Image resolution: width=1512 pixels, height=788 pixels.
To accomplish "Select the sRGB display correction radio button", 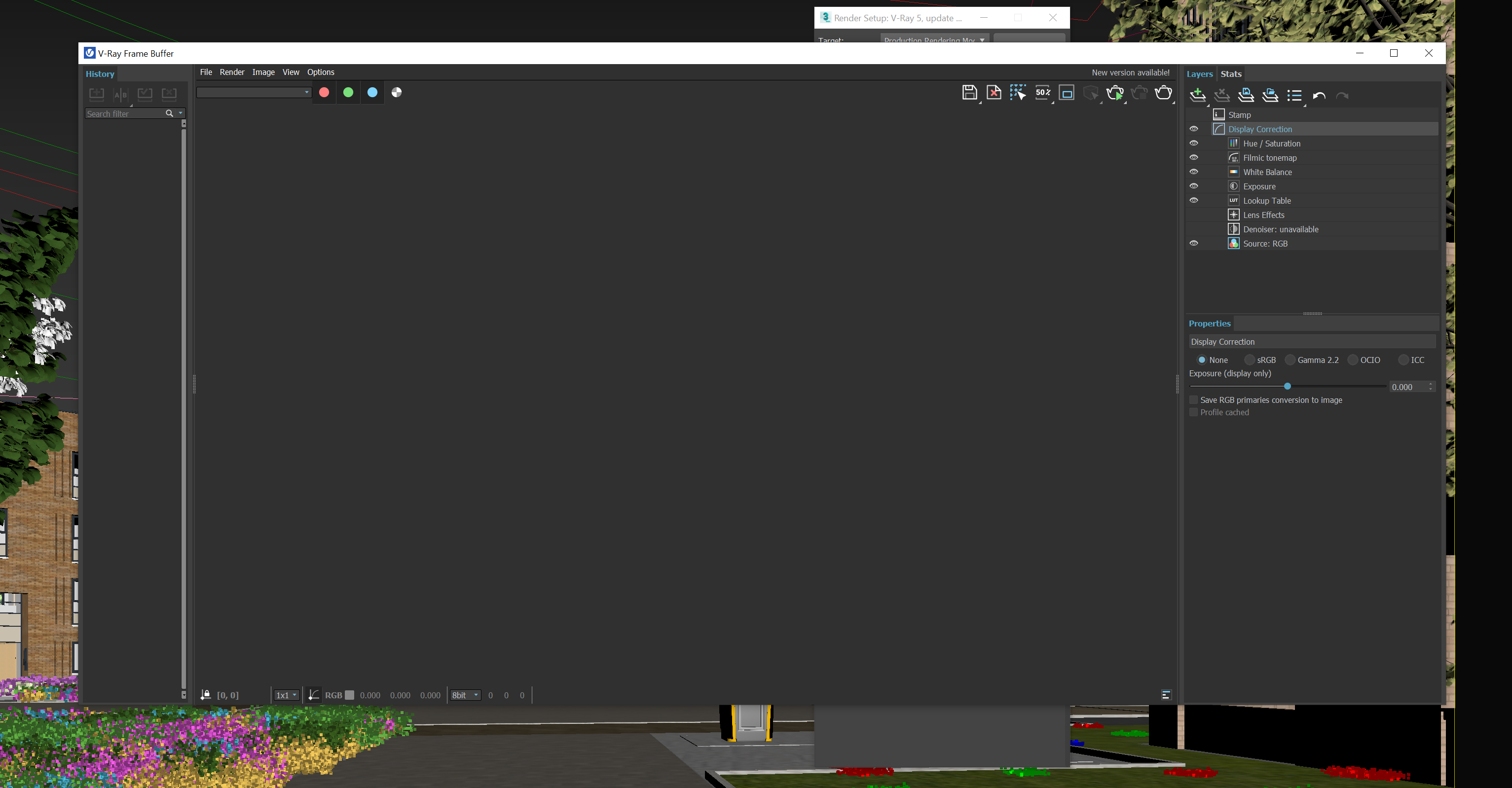I will pyautogui.click(x=1250, y=360).
